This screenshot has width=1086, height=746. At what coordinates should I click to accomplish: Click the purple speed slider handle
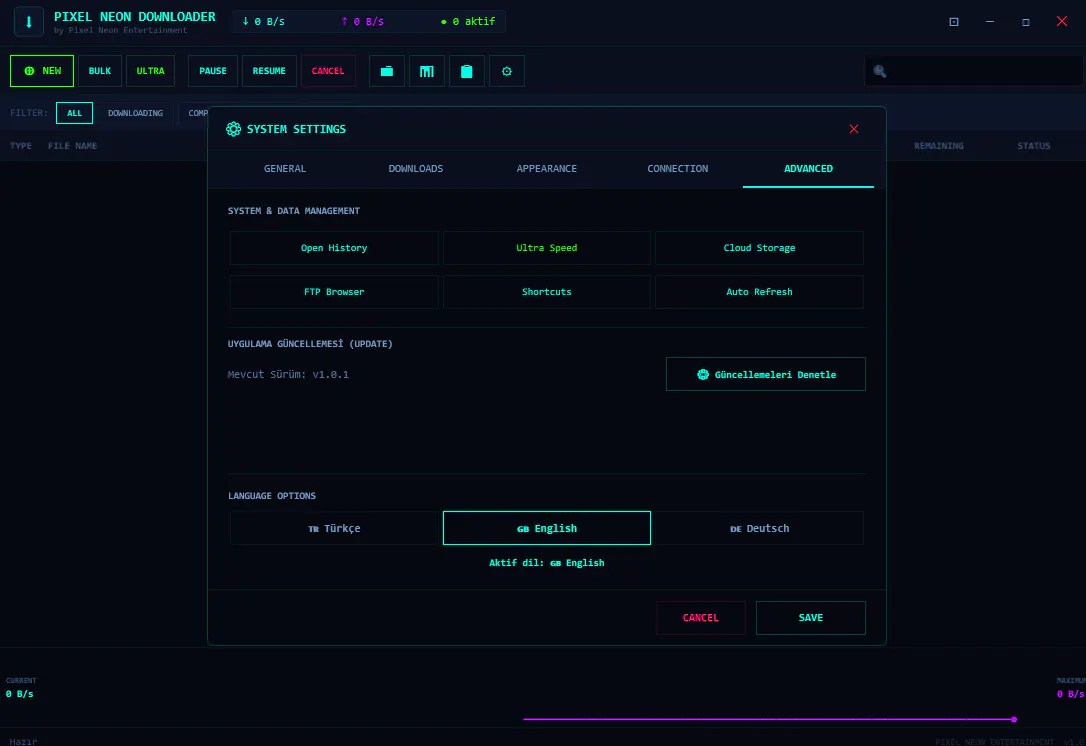click(x=1014, y=719)
